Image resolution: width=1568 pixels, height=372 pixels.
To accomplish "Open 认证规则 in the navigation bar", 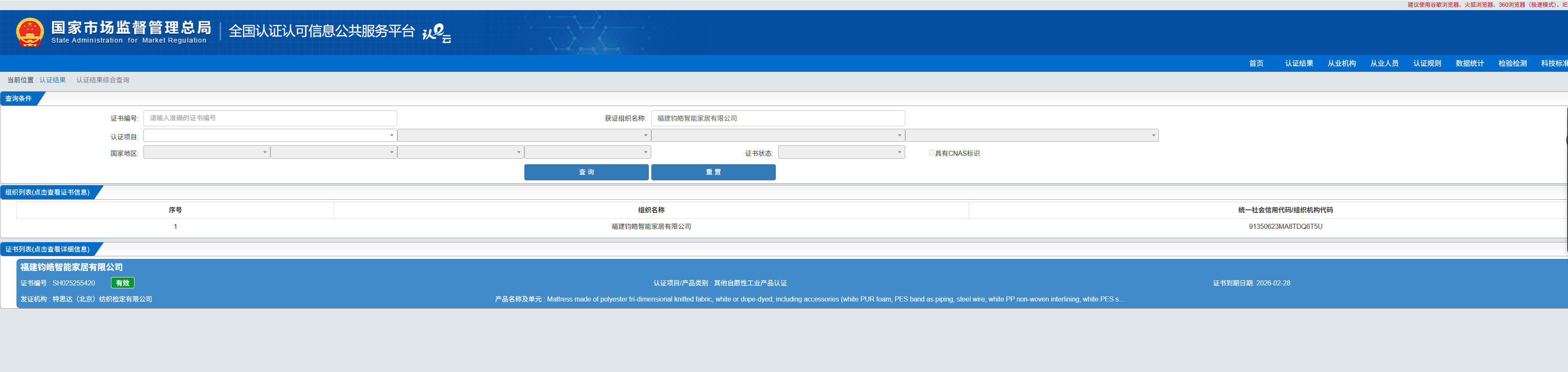I will point(1427,63).
